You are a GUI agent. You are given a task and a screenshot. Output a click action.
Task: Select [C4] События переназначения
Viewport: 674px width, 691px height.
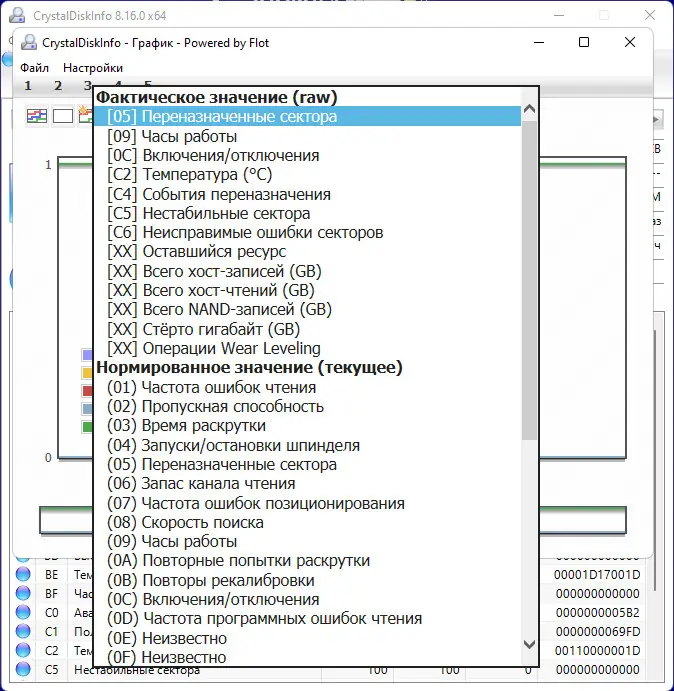click(307, 194)
